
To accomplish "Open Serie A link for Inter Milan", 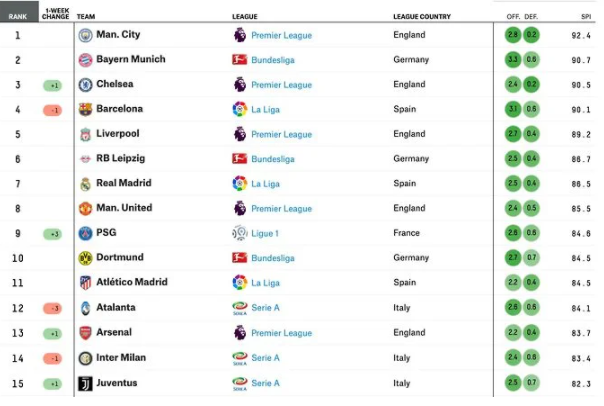I will coord(265,358).
